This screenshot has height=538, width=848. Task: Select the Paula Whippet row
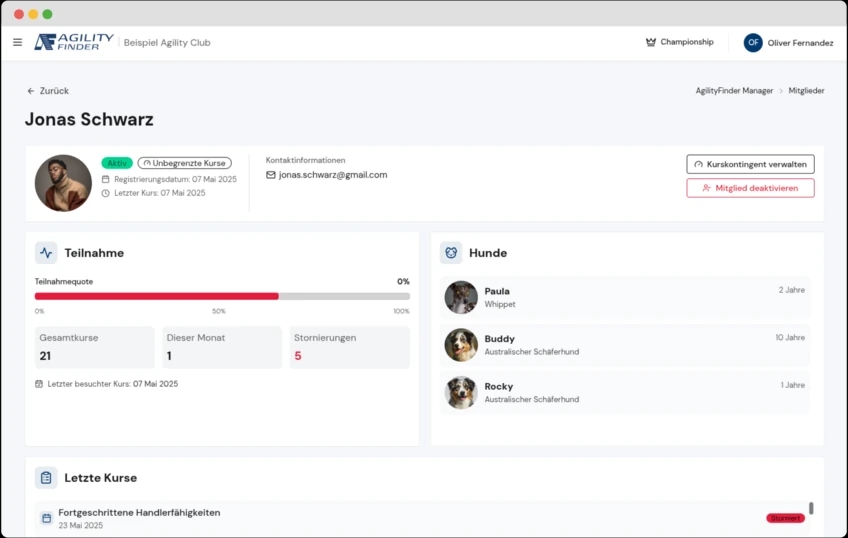point(625,297)
